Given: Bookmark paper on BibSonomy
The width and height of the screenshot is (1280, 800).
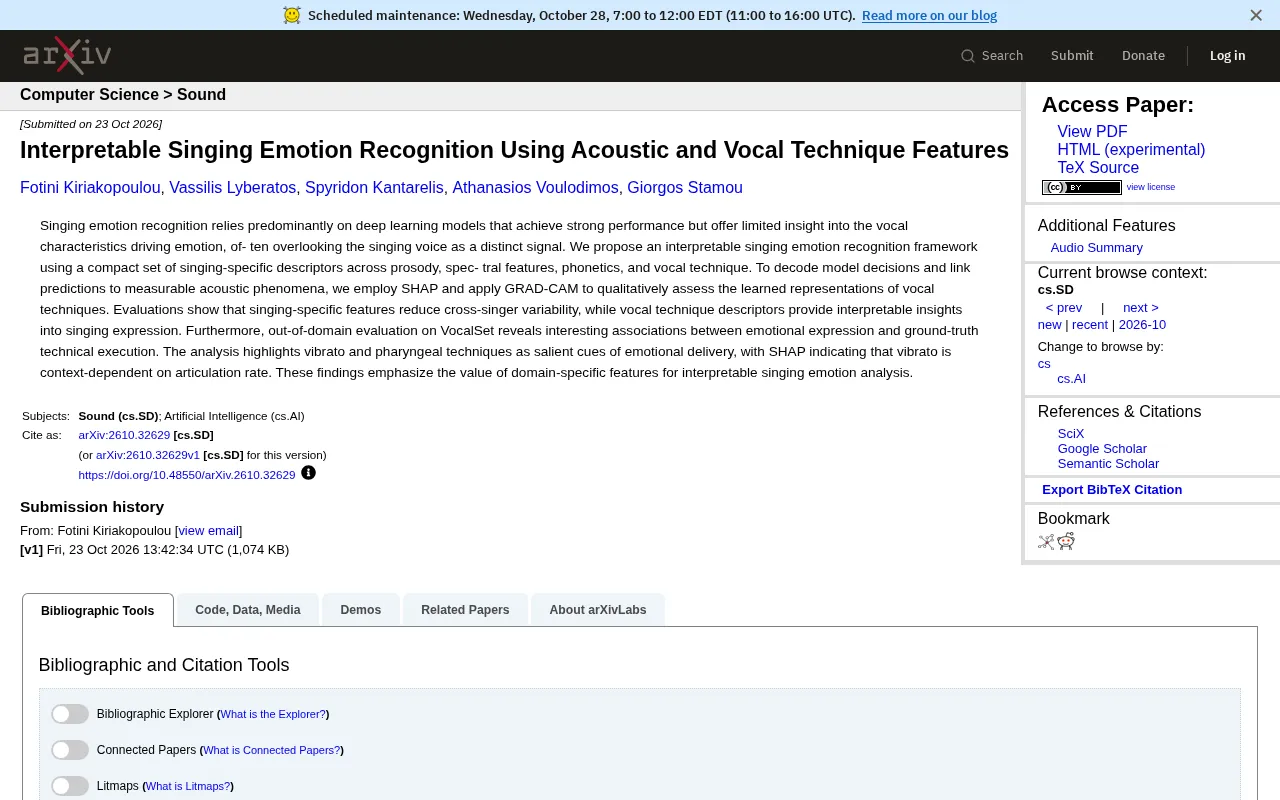Looking at the screenshot, I should click(x=1046, y=541).
